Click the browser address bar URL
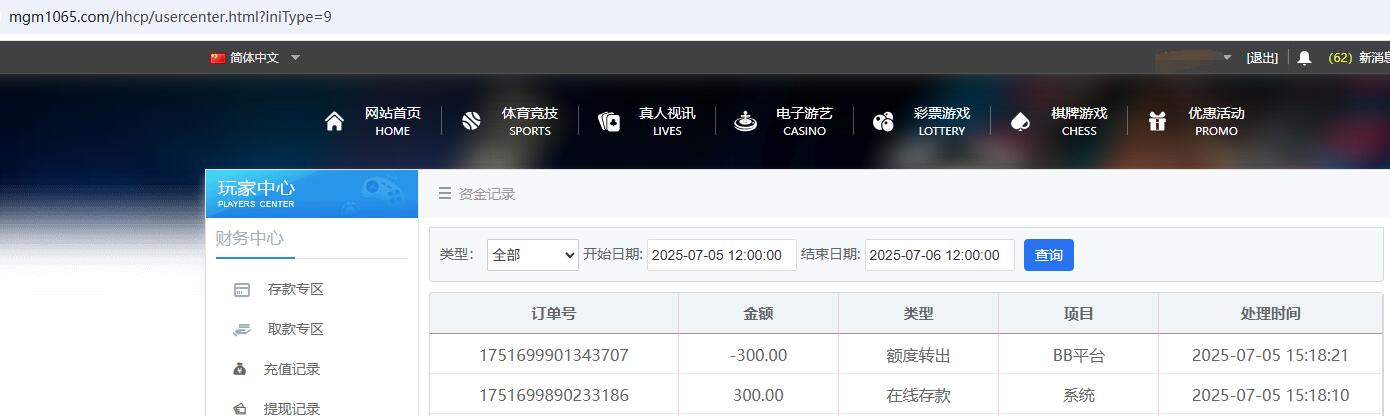The height and width of the screenshot is (416, 1390). 170,17
